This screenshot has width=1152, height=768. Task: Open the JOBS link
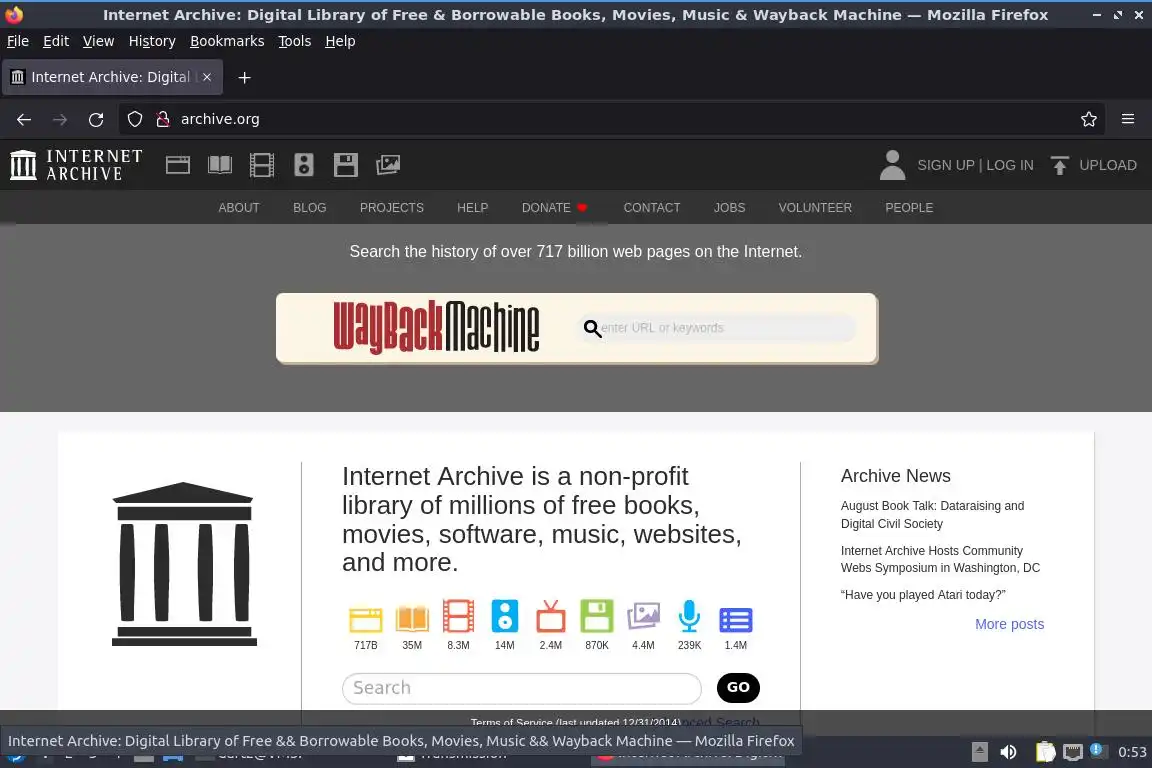click(x=730, y=208)
